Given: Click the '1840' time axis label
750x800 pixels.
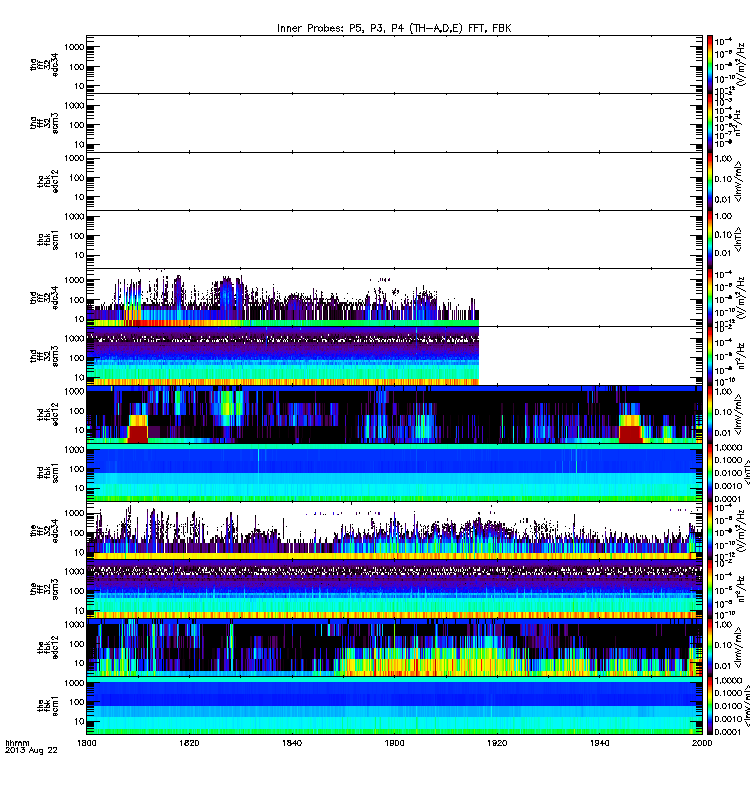Looking at the screenshot, I should (292, 743).
